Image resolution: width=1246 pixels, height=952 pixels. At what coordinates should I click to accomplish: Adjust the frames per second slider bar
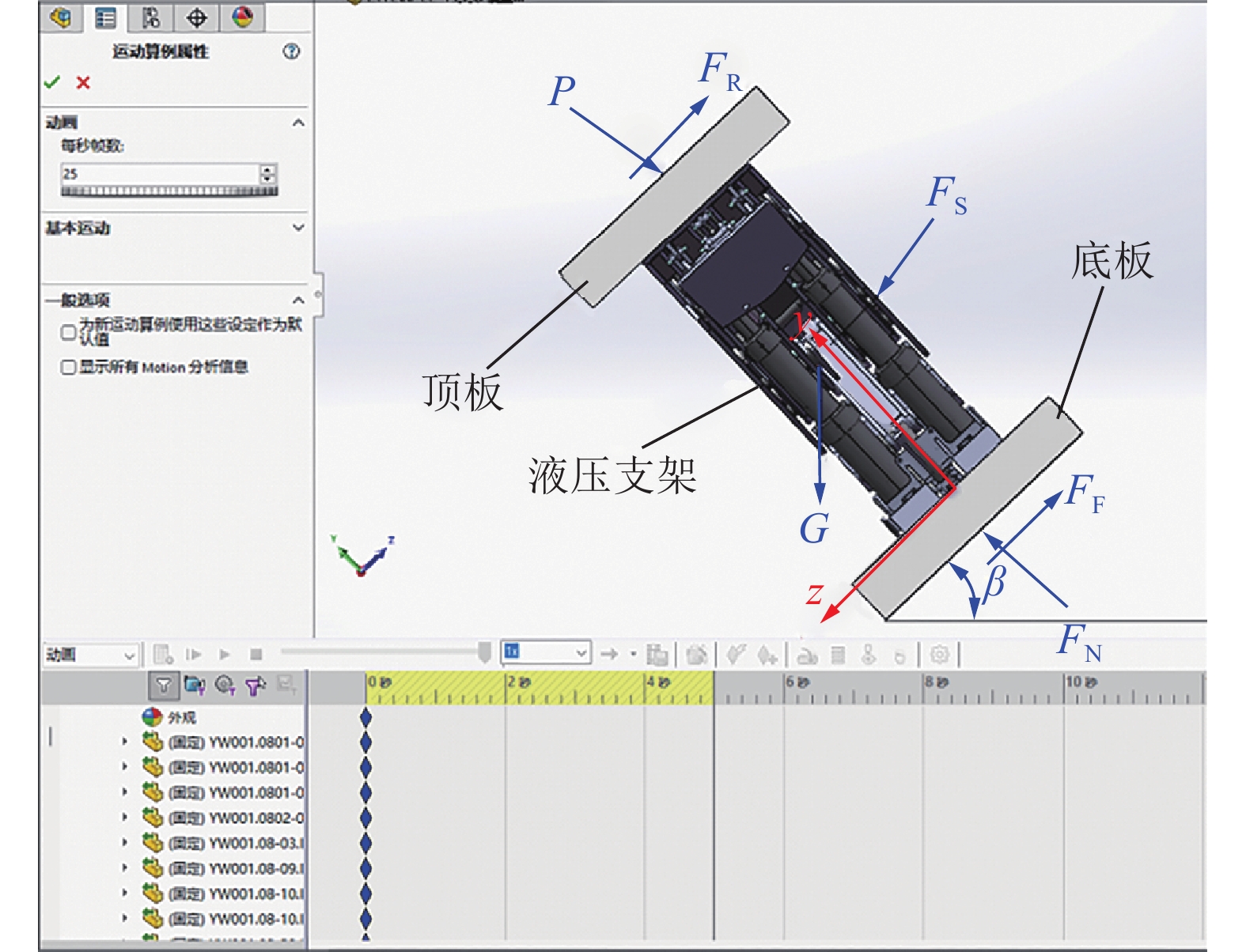[x=169, y=191]
